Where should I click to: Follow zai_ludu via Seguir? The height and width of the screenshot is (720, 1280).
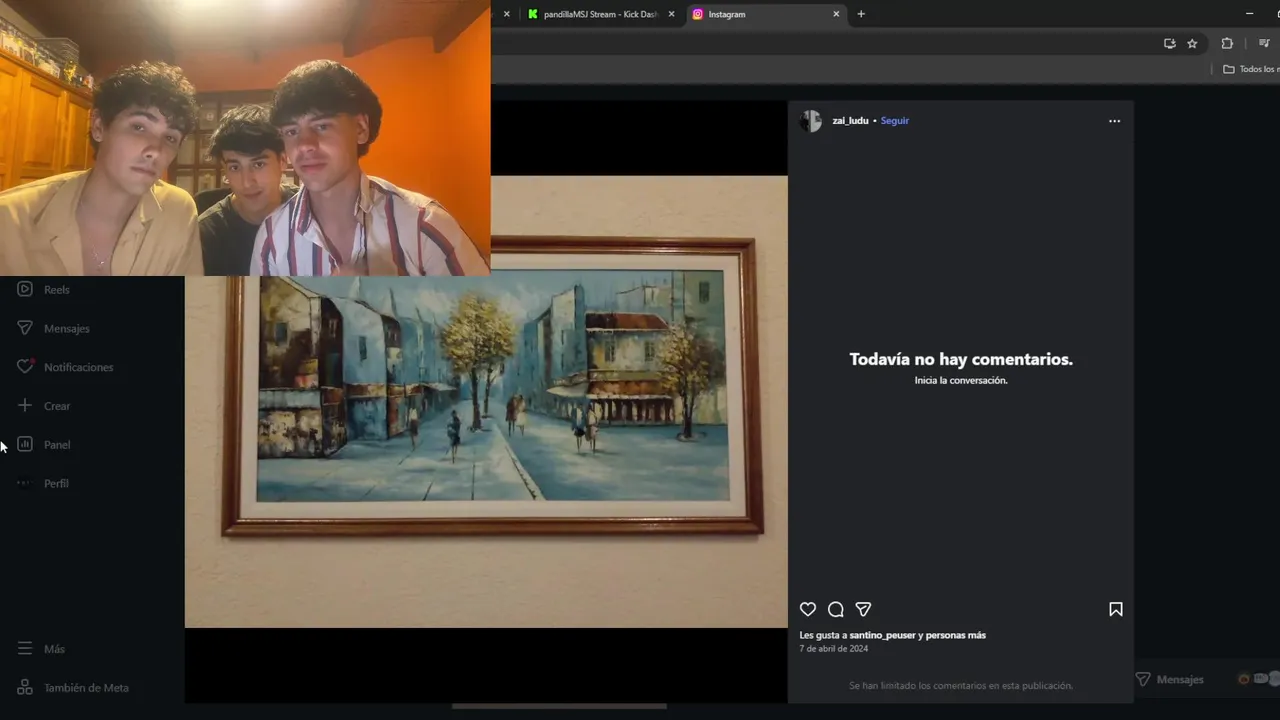[x=895, y=121]
